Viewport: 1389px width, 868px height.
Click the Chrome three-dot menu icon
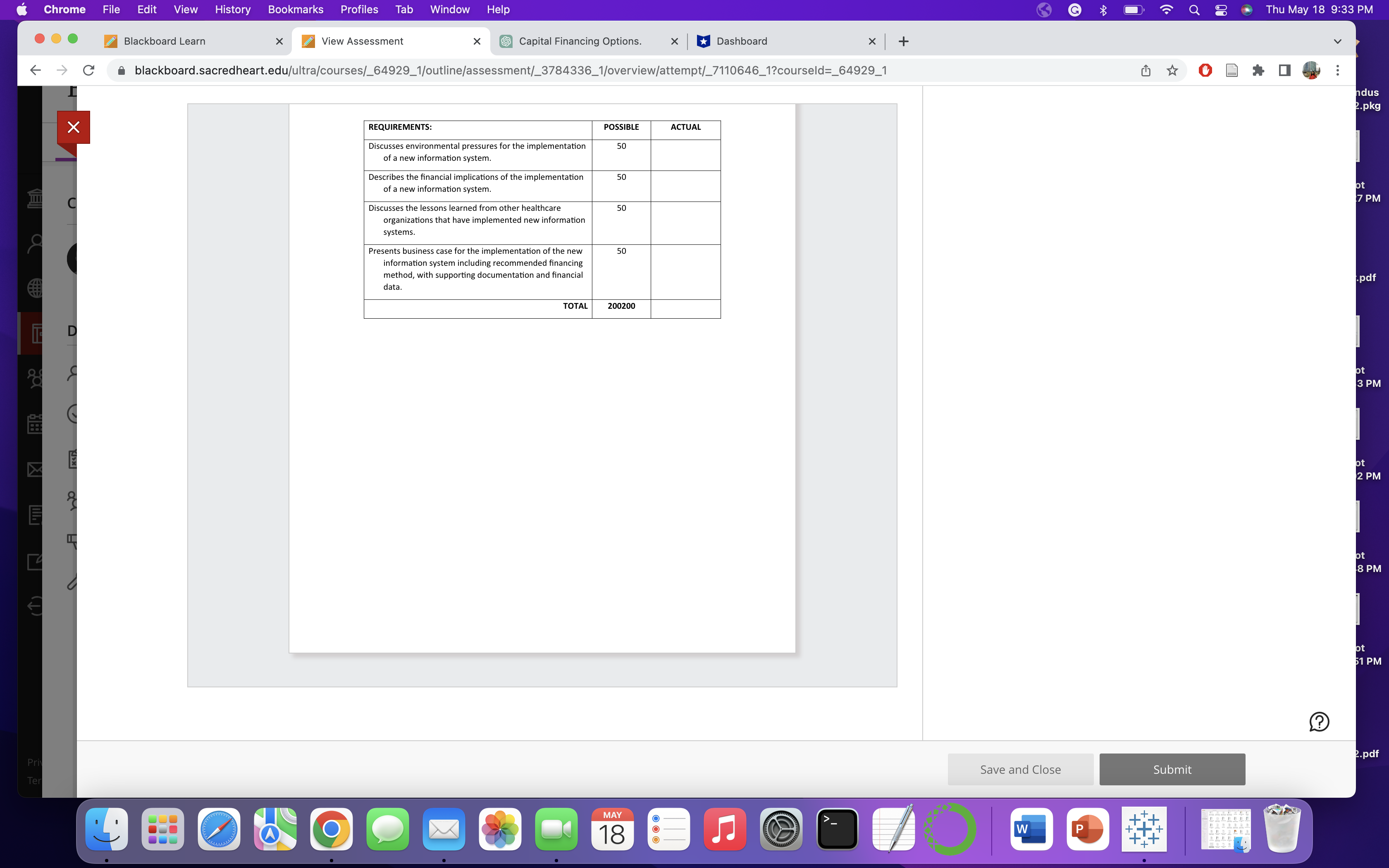pos(1337,71)
